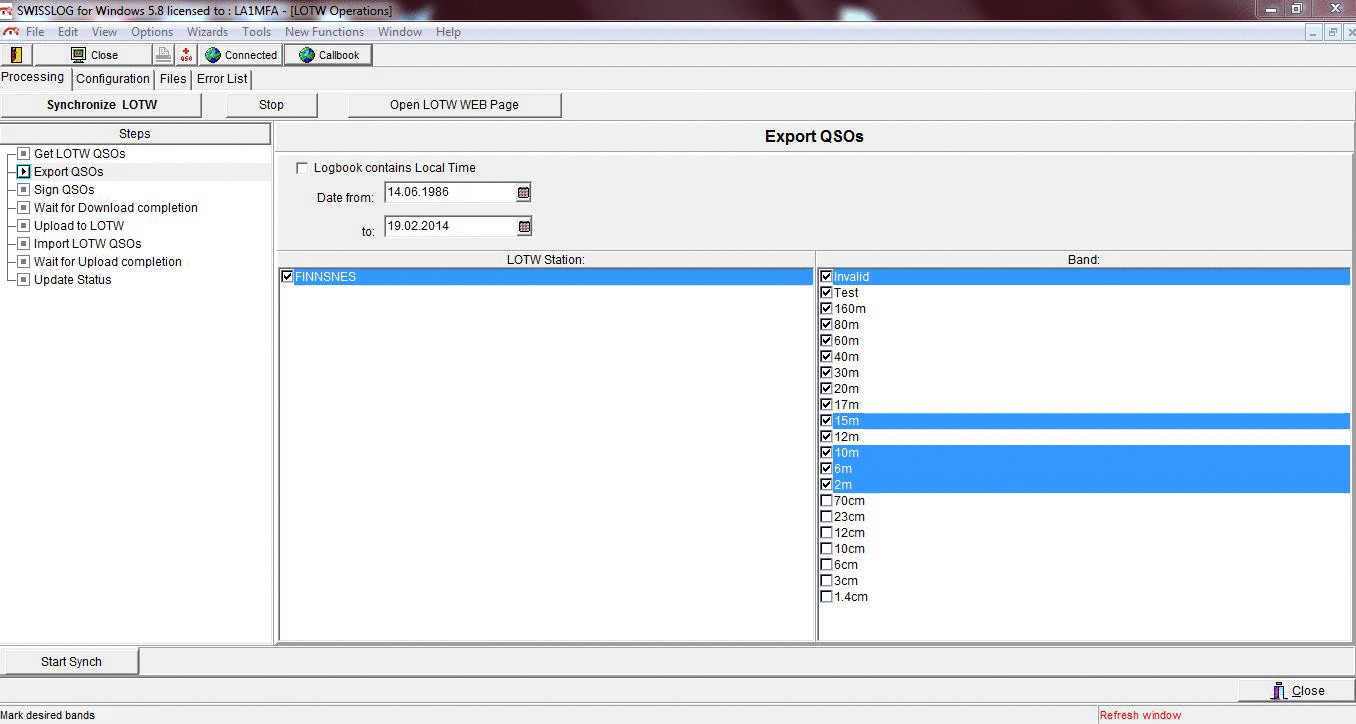Click the printer toolbar icon
The height and width of the screenshot is (724, 1356).
pos(164,55)
